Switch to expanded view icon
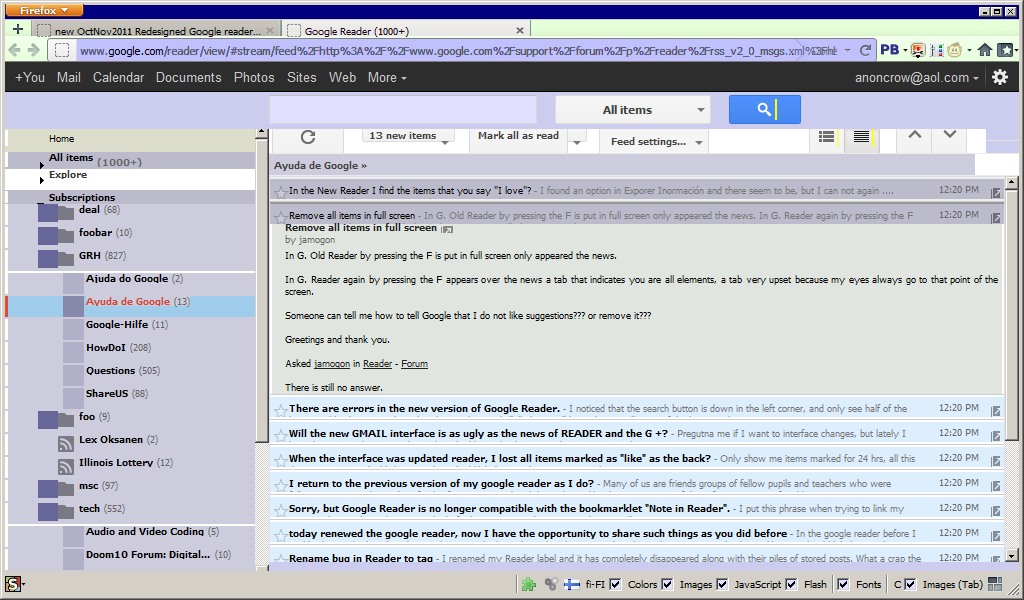 coord(827,136)
